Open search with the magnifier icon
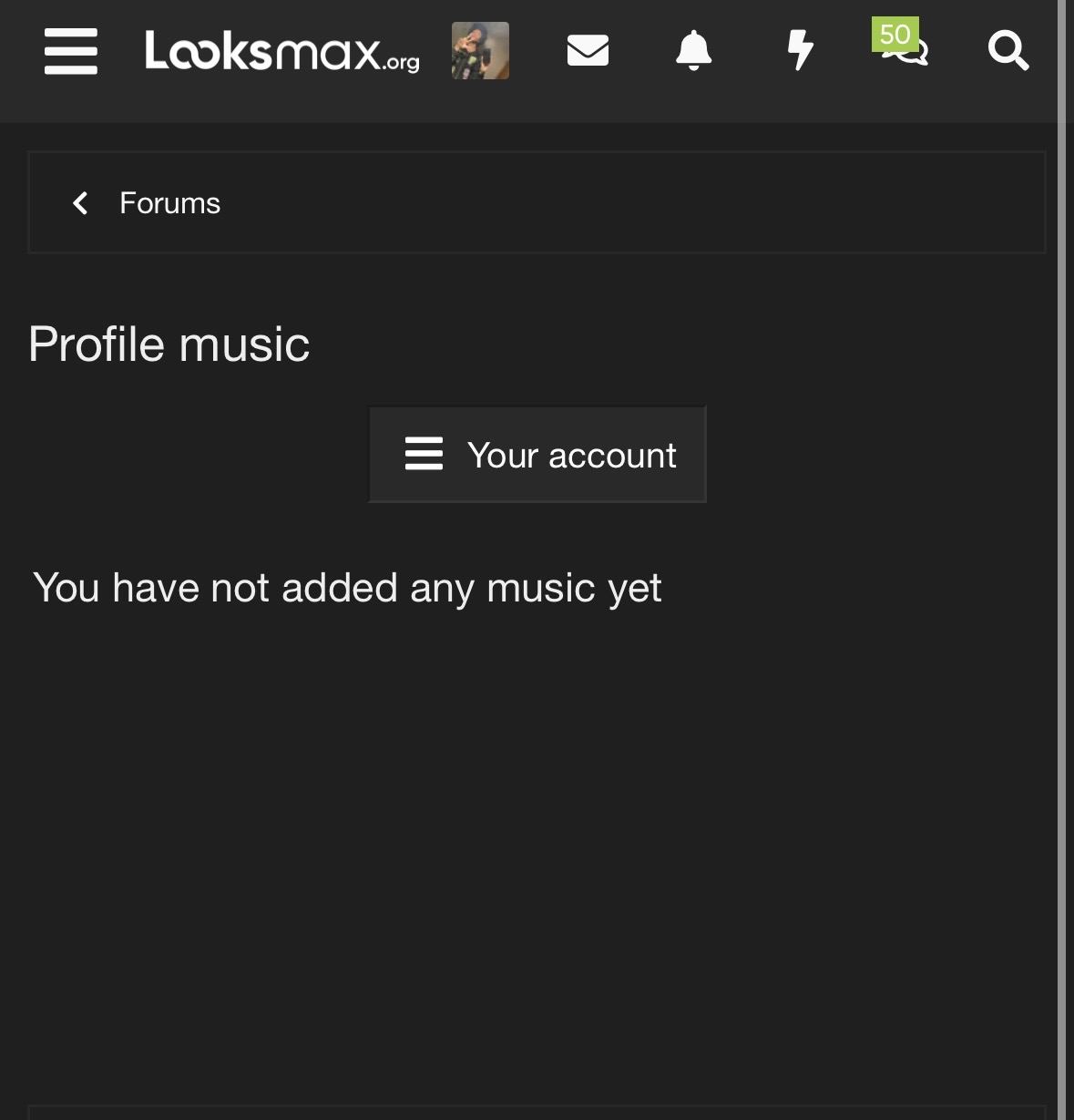Image resolution: width=1074 pixels, height=1120 pixels. 1008,50
